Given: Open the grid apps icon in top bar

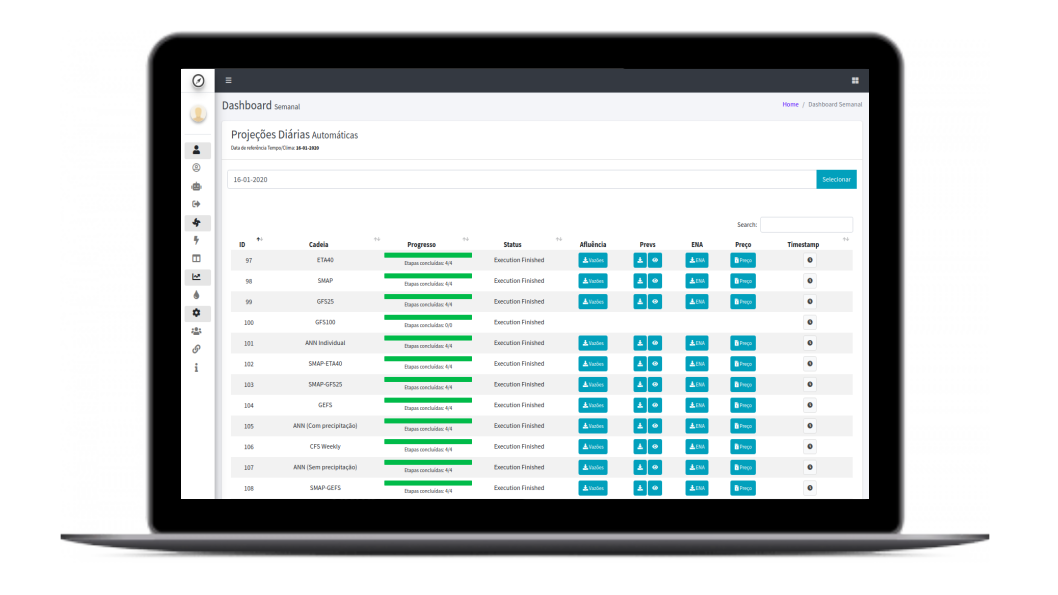Looking at the screenshot, I should tap(855, 80).
